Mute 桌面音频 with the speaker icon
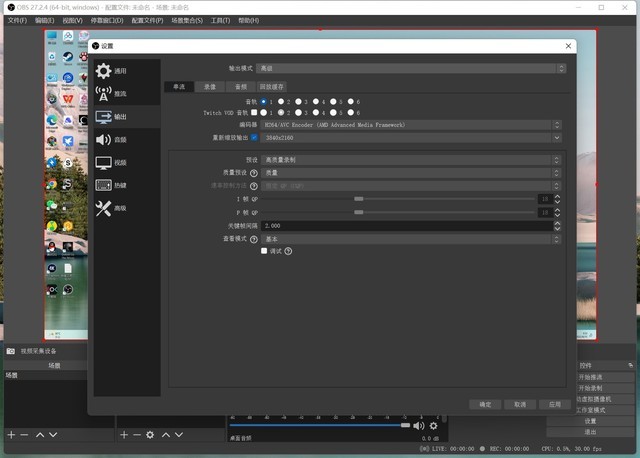 pyautogui.click(x=418, y=426)
